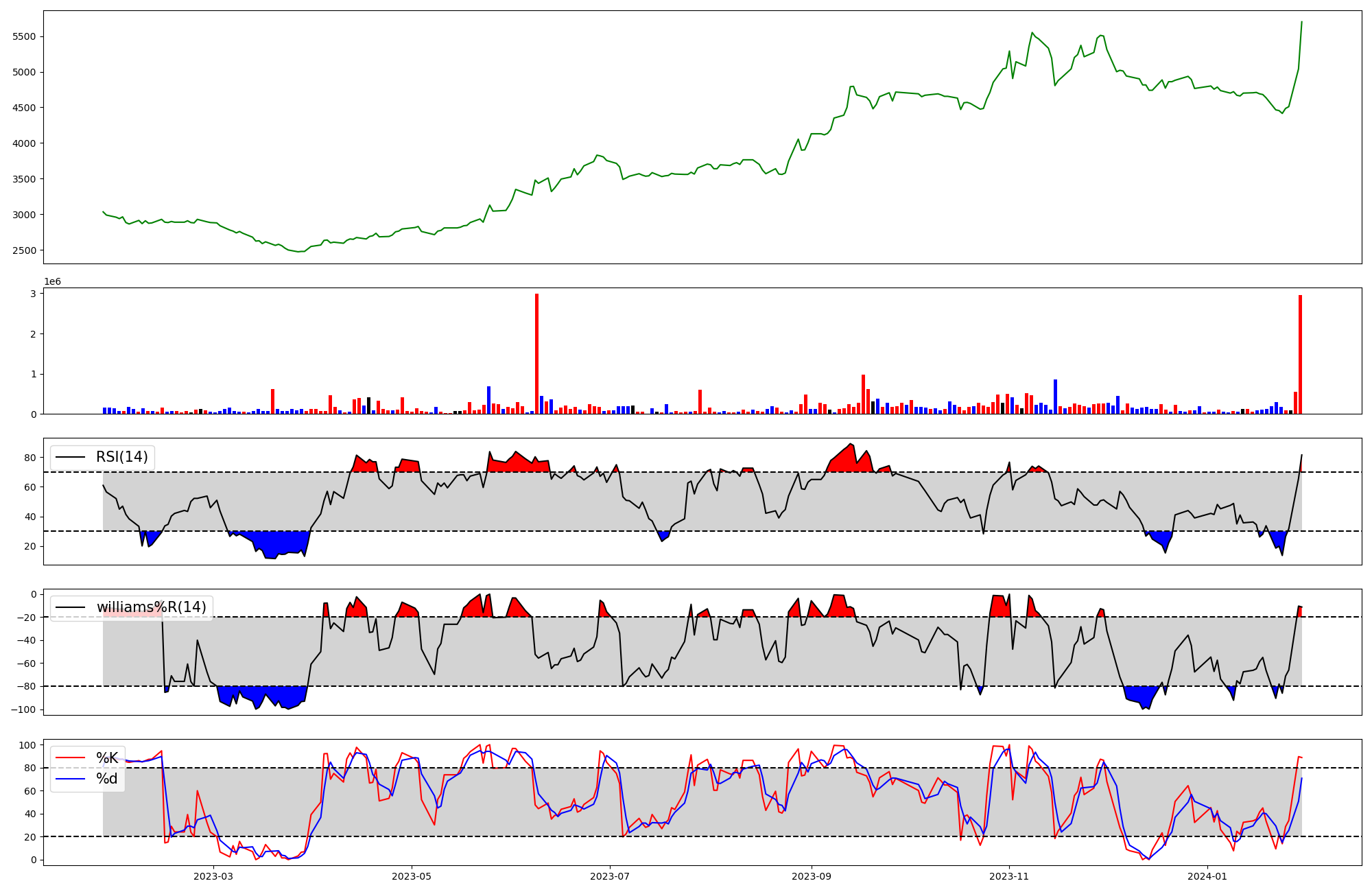This screenshot has height=892, width=1372.
Task: Click the 5500 price axis tick label
Action: click(x=25, y=36)
